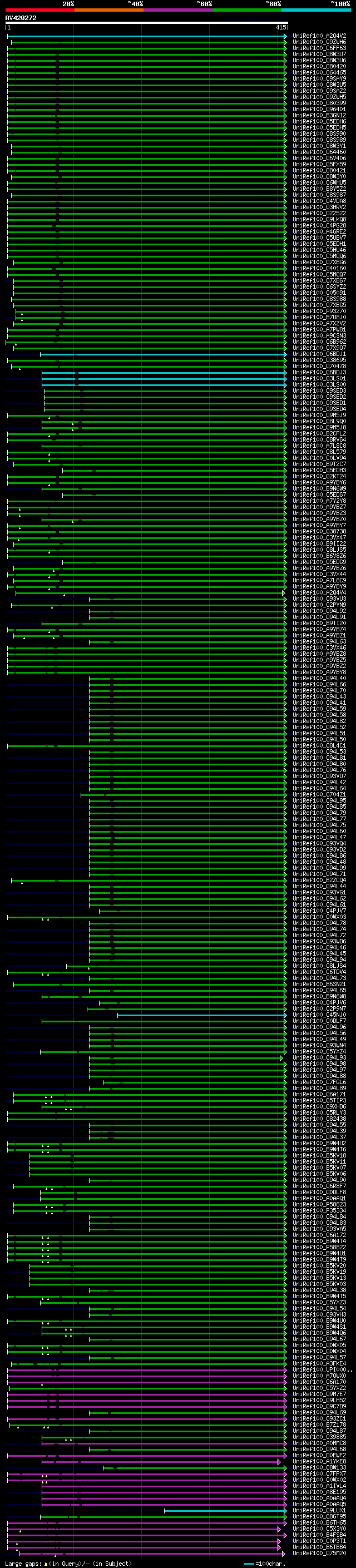
Task: Click the cyan ~100% identity legend bar
Action: 316,11
